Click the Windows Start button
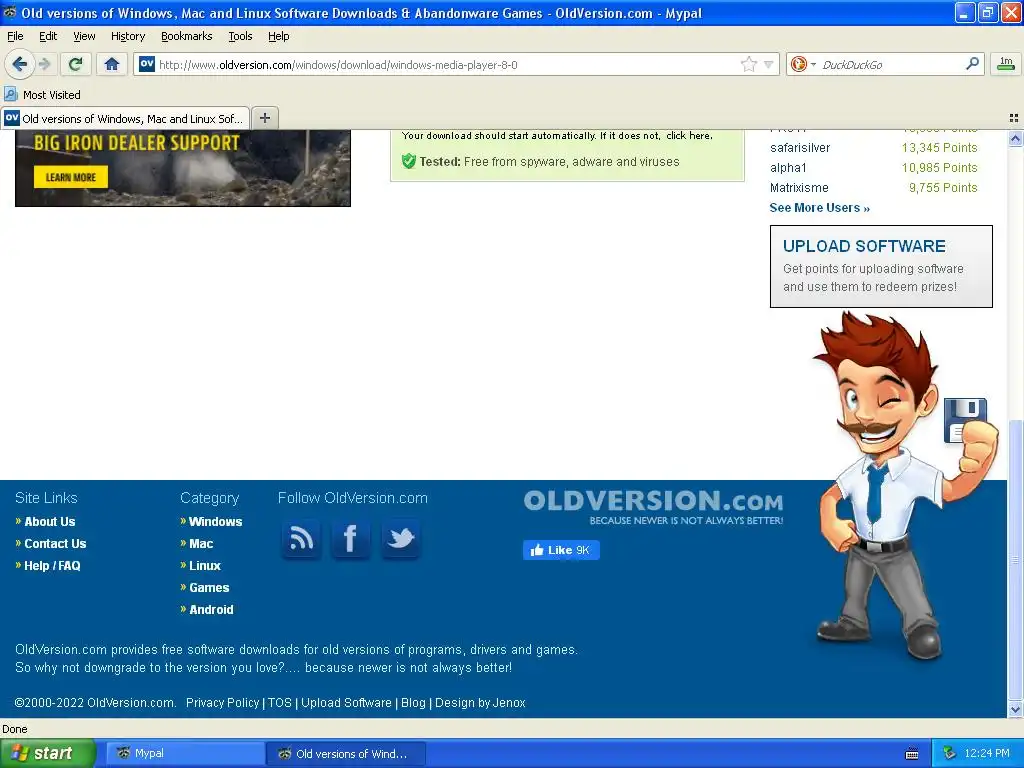Screen dimensions: 1024x768 pos(47,754)
